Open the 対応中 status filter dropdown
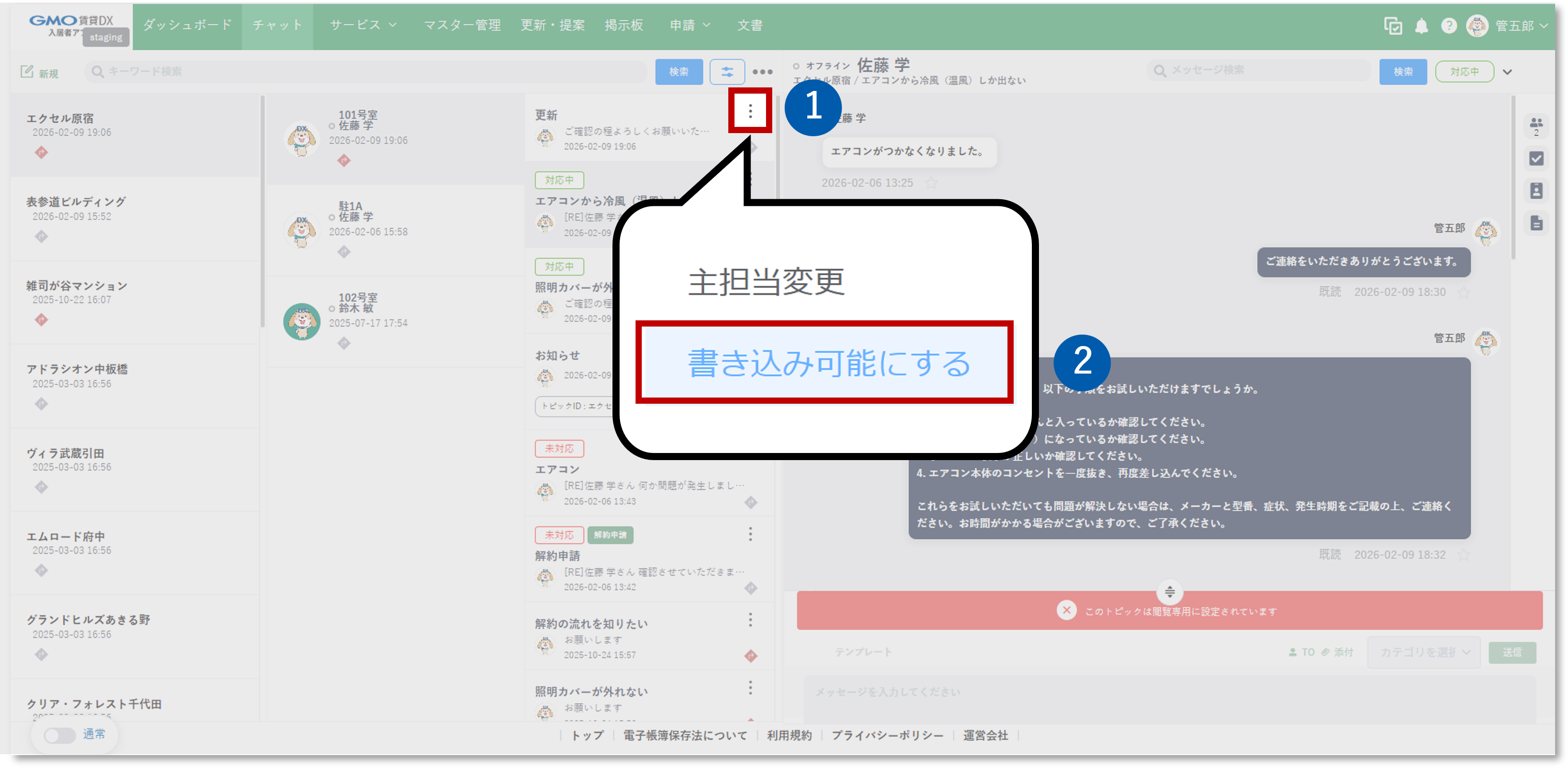The width and height of the screenshot is (1568, 768). [x=1465, y=71]
